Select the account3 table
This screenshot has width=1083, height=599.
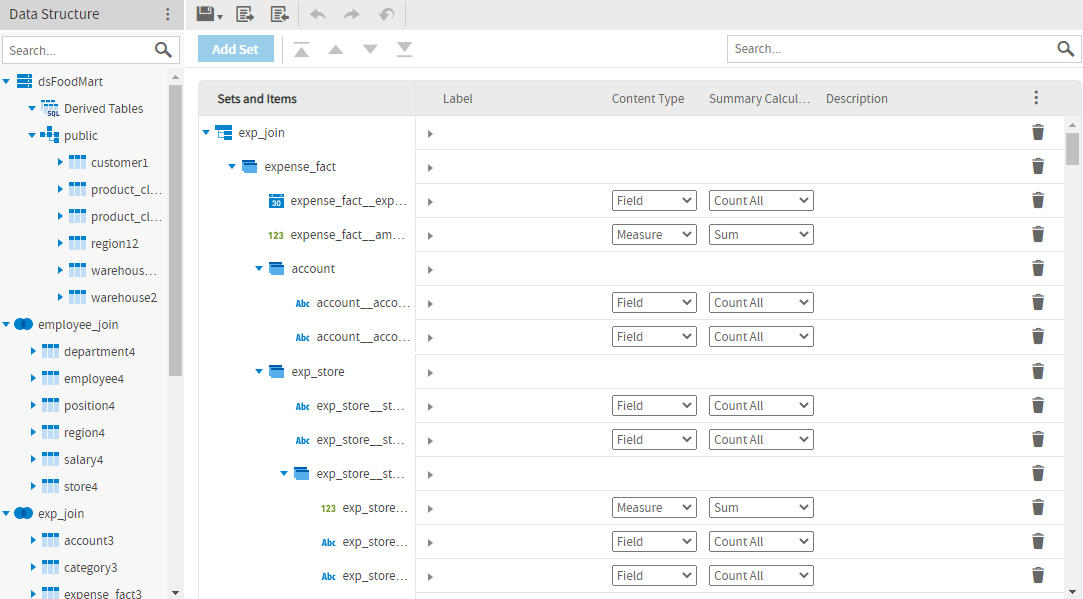coord(89,540)
